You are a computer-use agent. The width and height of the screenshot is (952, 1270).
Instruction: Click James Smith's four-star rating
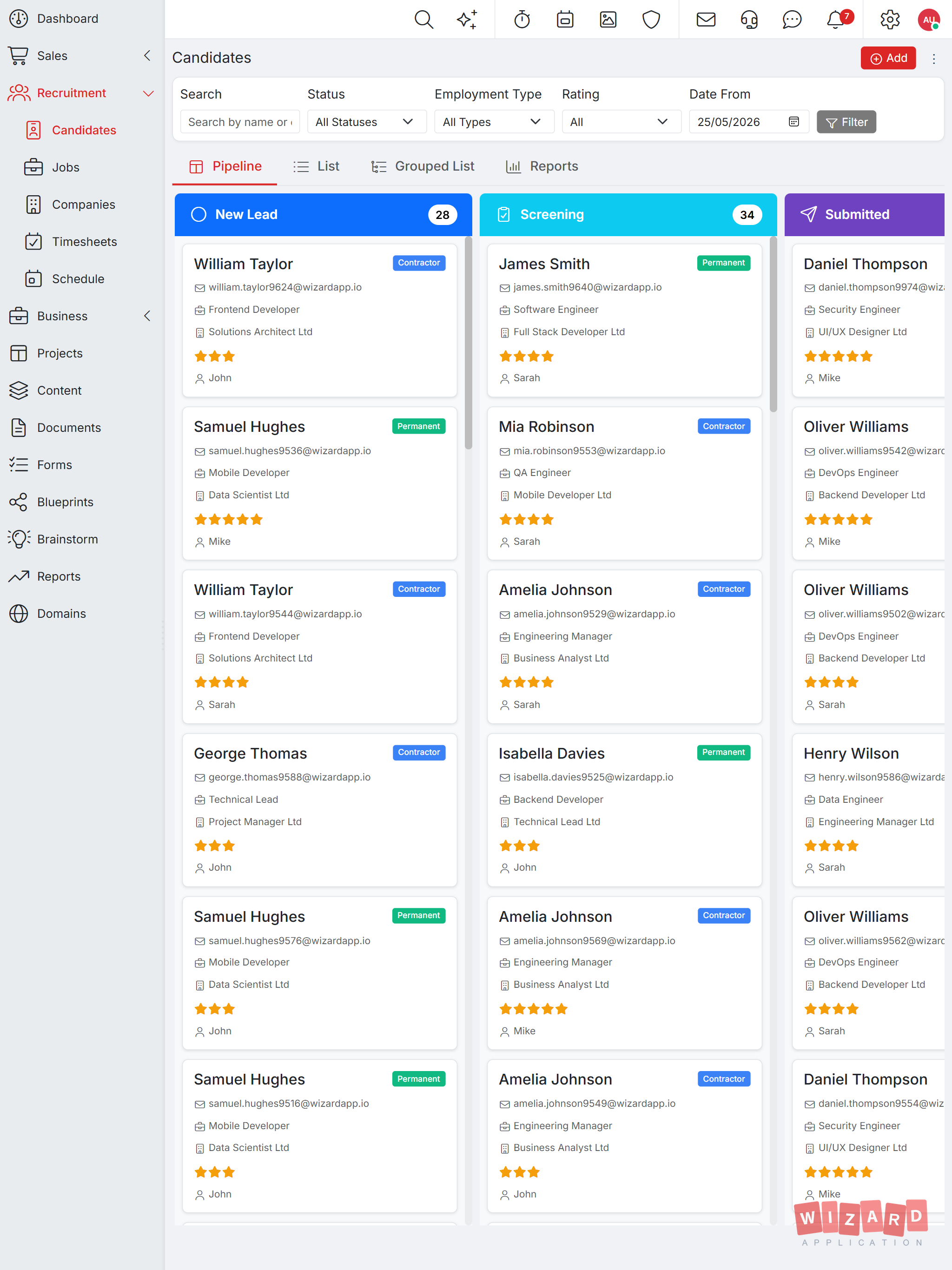tap(527, 356)
